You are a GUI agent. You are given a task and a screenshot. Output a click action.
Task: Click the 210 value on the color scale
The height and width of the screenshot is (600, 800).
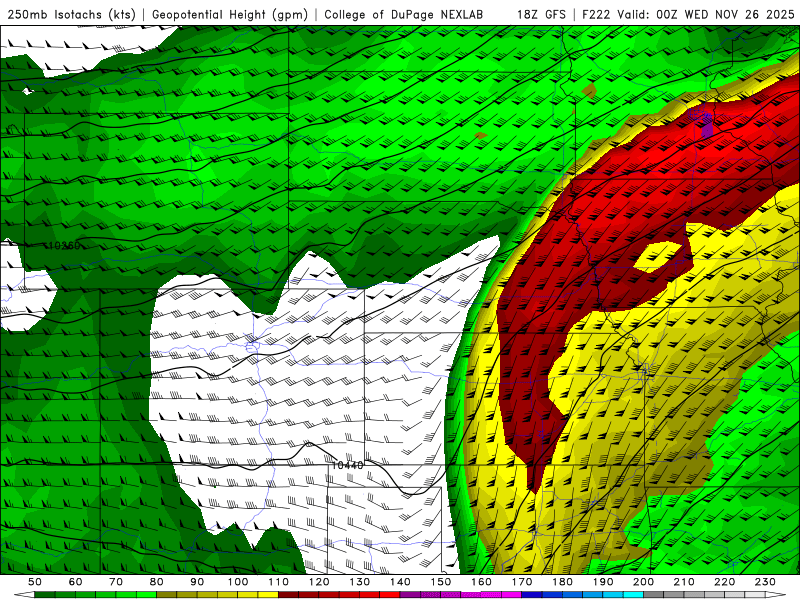[x=685, y=582]
